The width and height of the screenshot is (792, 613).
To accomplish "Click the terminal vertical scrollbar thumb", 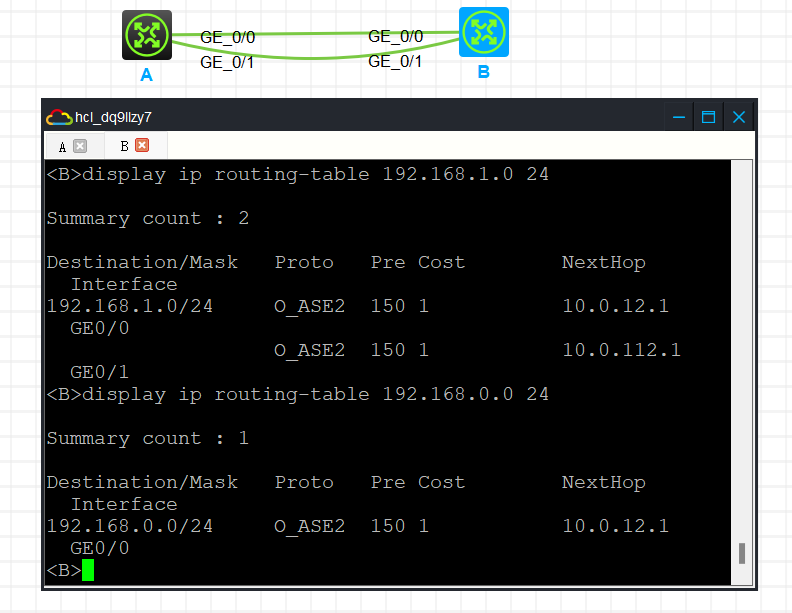I will pos(741,553).
